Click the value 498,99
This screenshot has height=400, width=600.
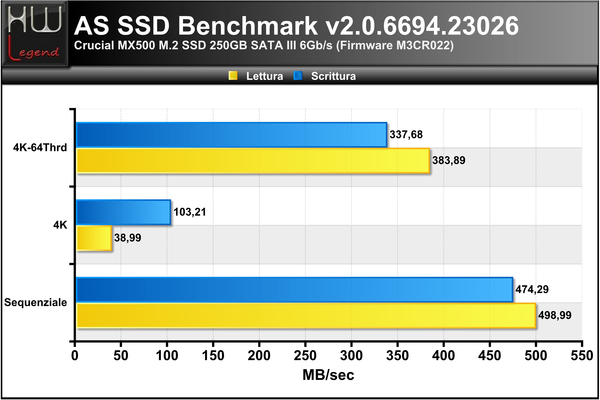tap(555, 315)
